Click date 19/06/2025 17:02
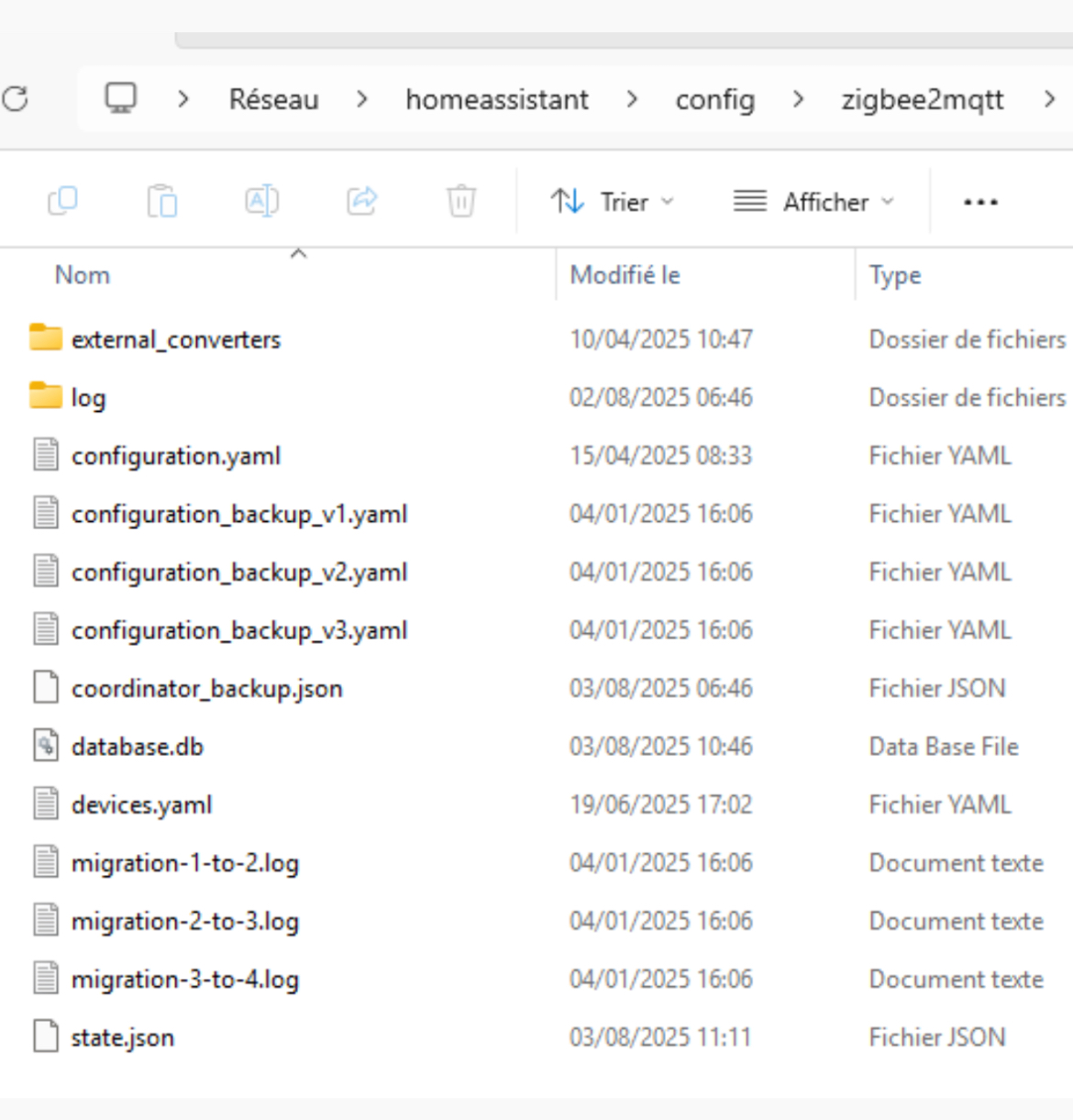The height and width of the screenshot is (1120, 1073). pyautogui.click(x=661, y=804)
